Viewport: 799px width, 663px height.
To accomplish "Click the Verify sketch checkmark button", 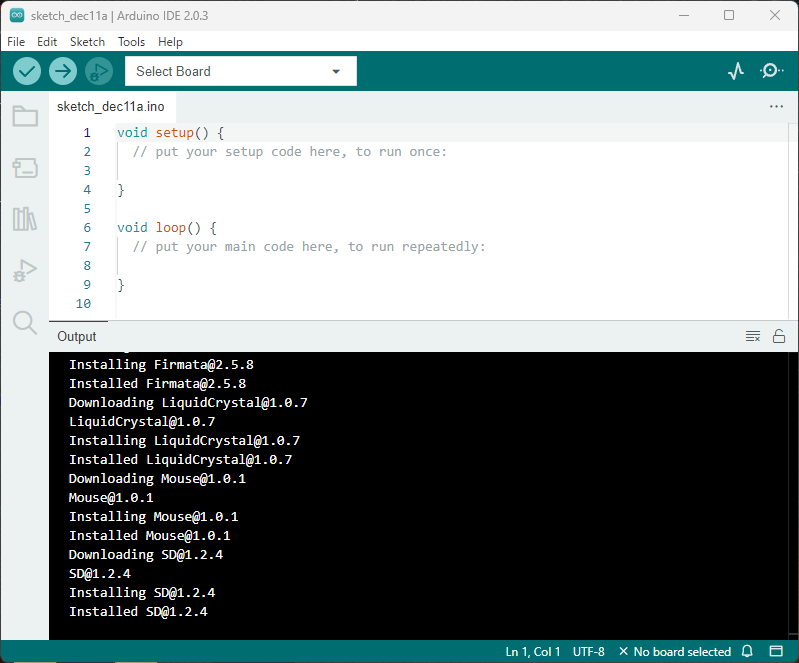I will pyautogui.click(x=27, y=71).
